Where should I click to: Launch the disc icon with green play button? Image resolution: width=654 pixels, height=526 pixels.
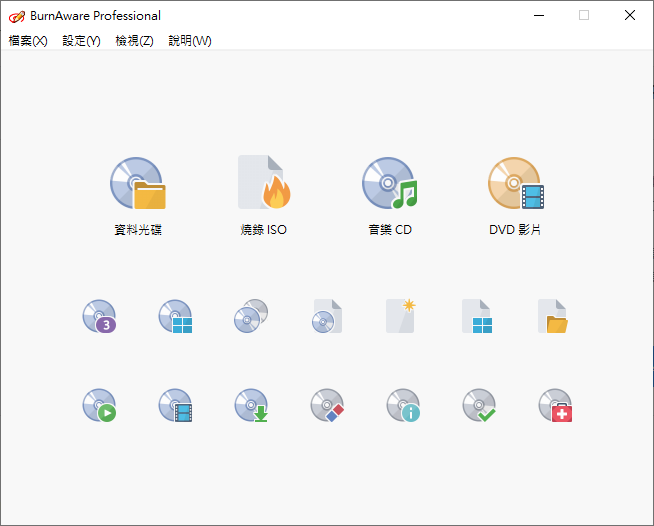tap(99, 405)
